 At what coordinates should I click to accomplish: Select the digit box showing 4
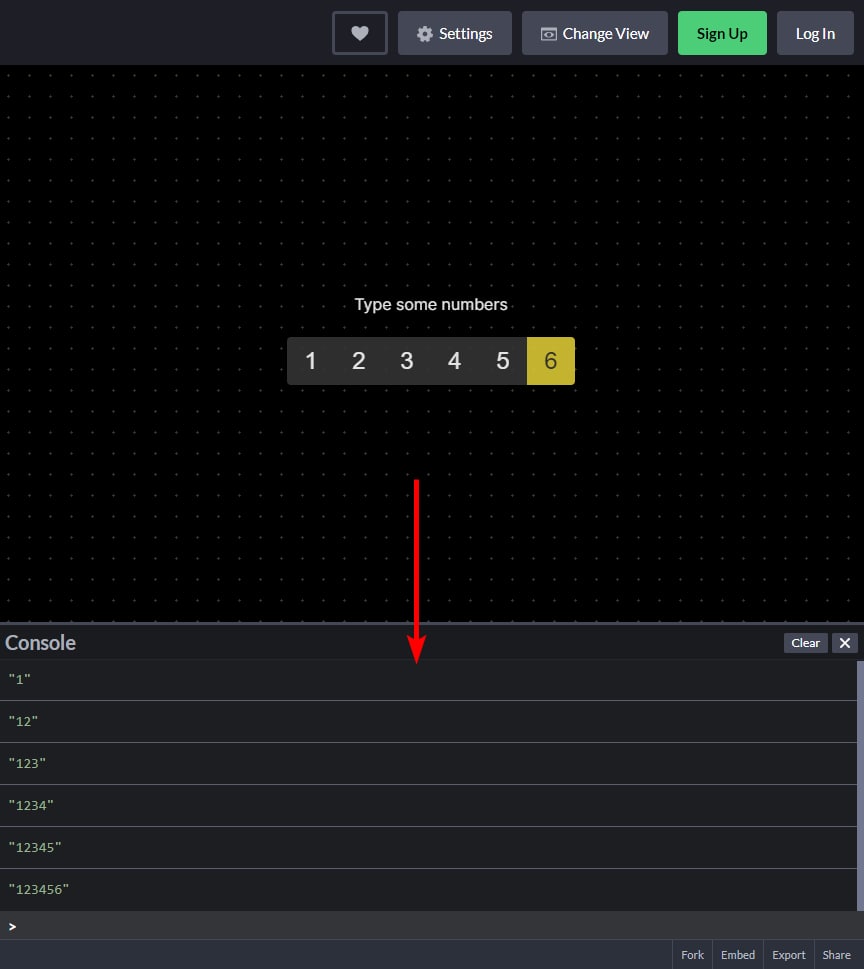[x=455, y=361]
